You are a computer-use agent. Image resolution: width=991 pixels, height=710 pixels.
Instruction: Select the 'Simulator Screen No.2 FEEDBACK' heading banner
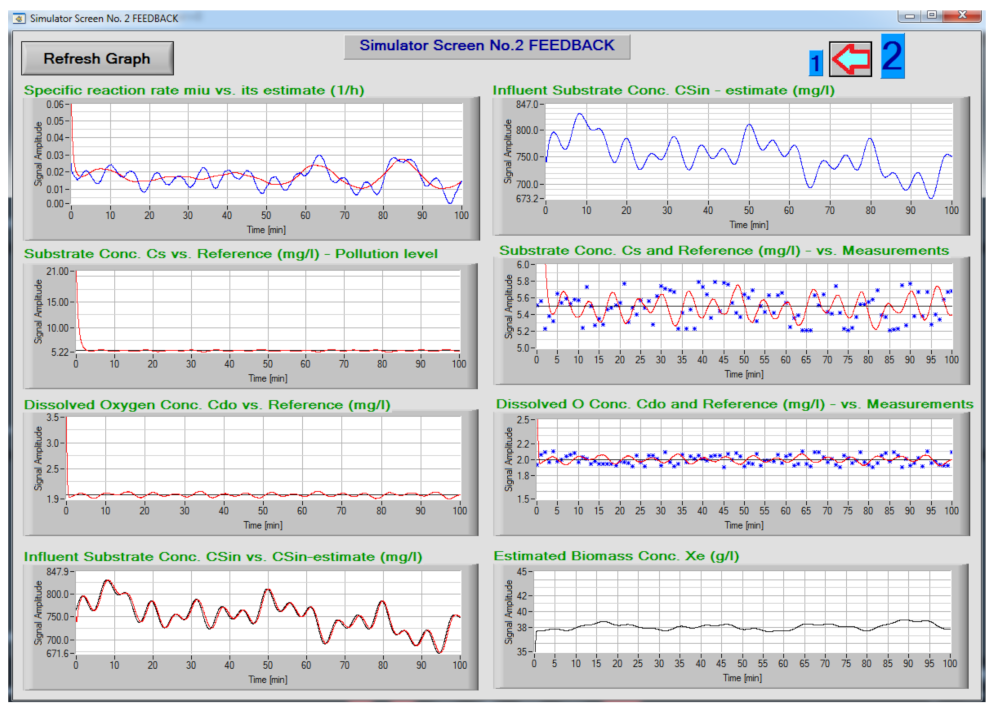coord(487,46)
